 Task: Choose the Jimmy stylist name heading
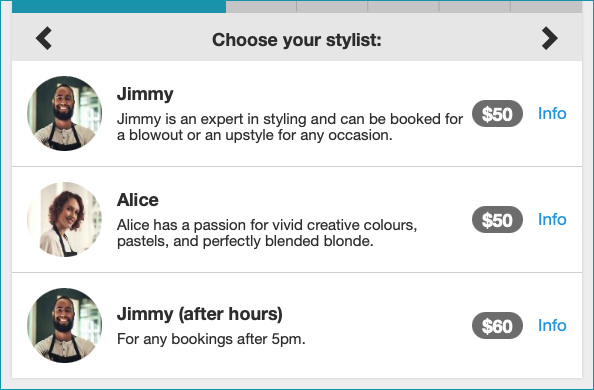(145, 94)
